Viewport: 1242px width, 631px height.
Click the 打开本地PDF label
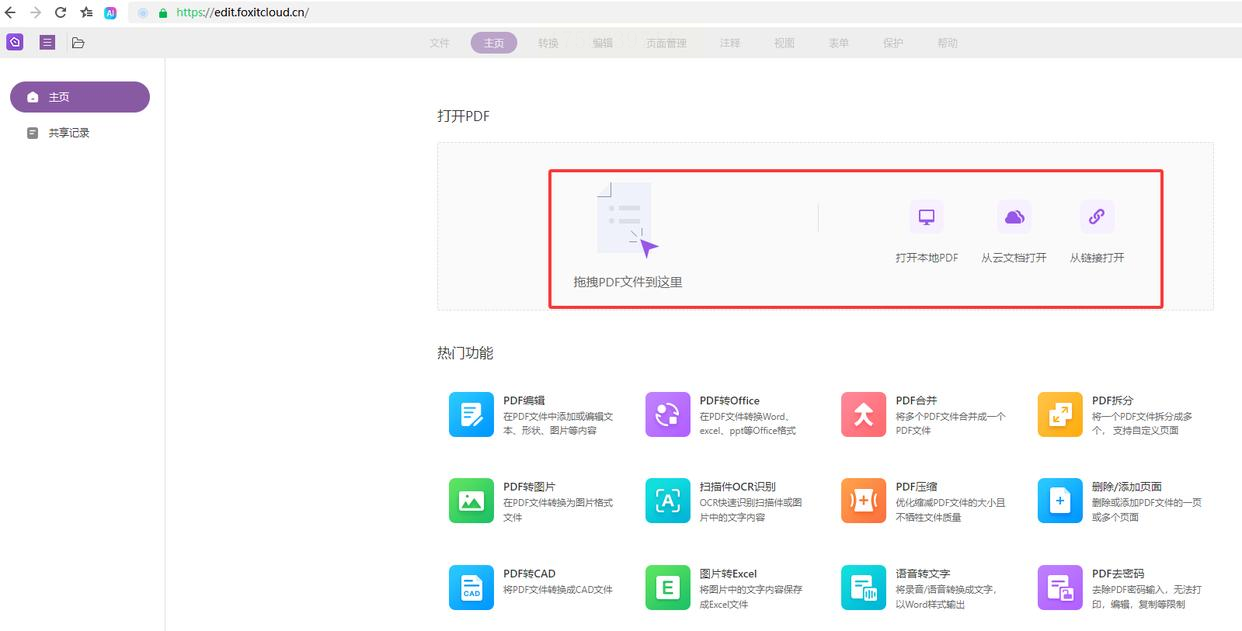click(x=926, y=258)
